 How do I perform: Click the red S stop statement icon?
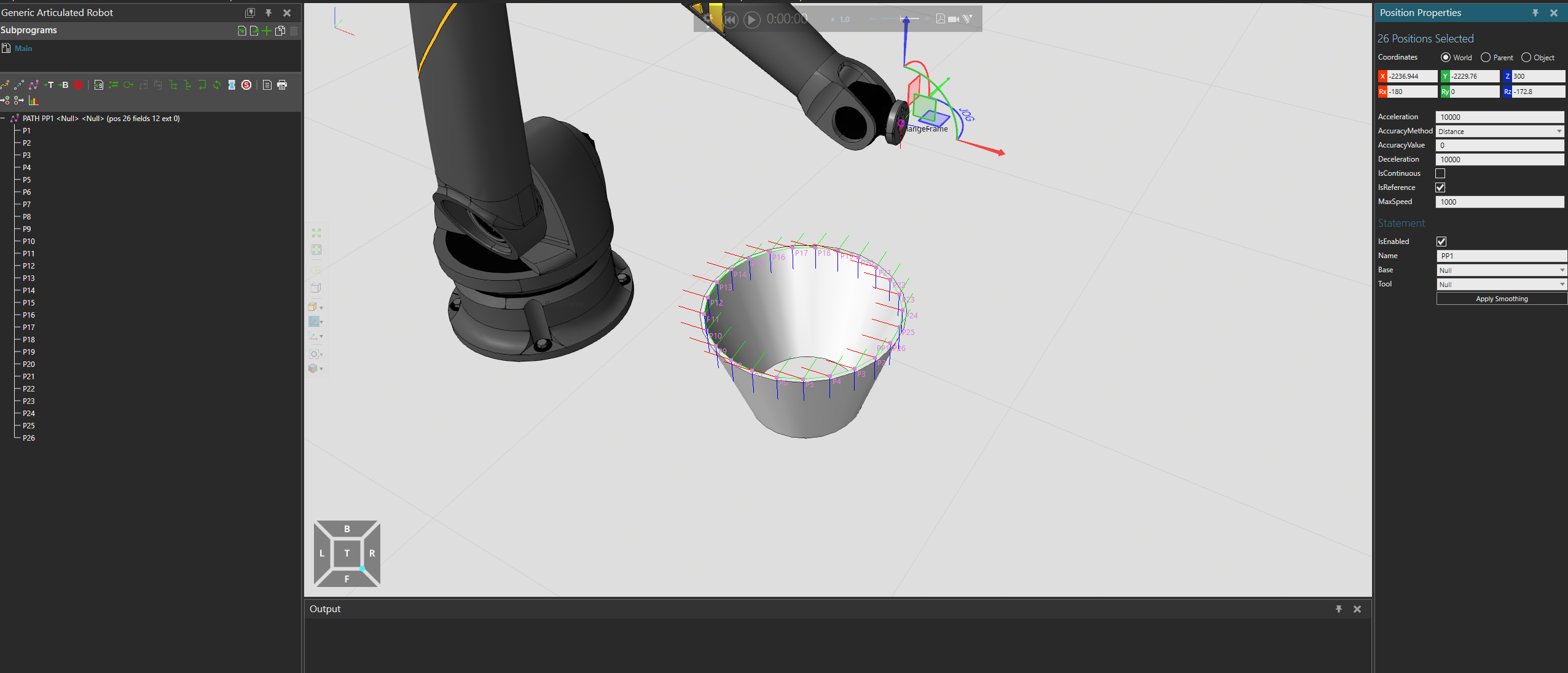pos(246,85)
